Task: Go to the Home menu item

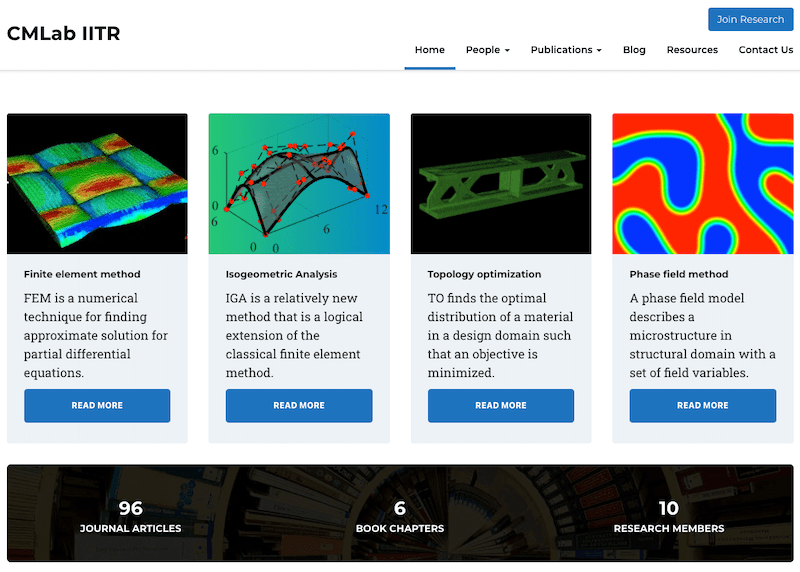Action: pos(429,50)
